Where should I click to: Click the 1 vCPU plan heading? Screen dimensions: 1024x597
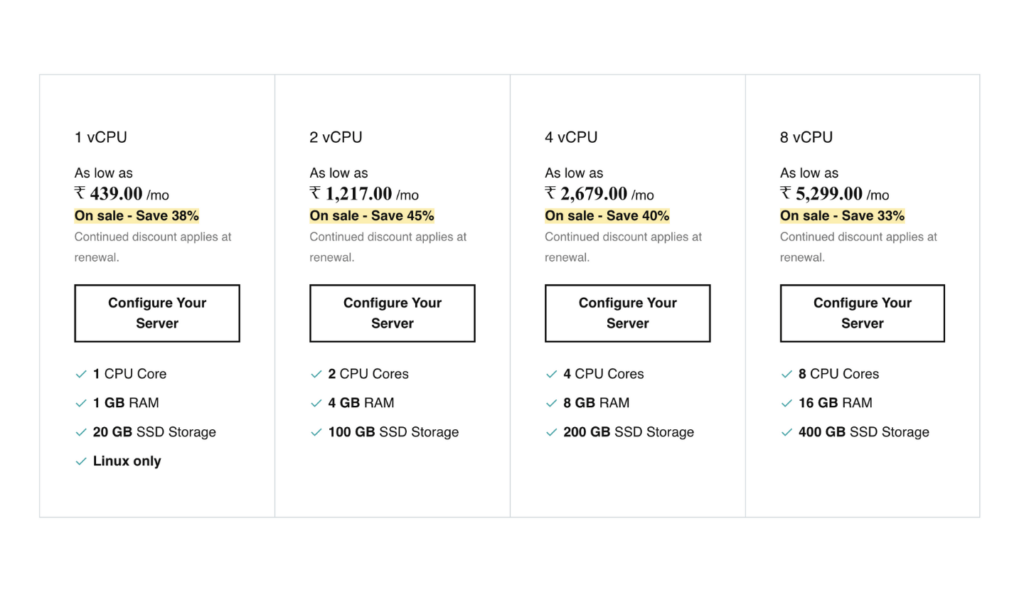[100, 137]
